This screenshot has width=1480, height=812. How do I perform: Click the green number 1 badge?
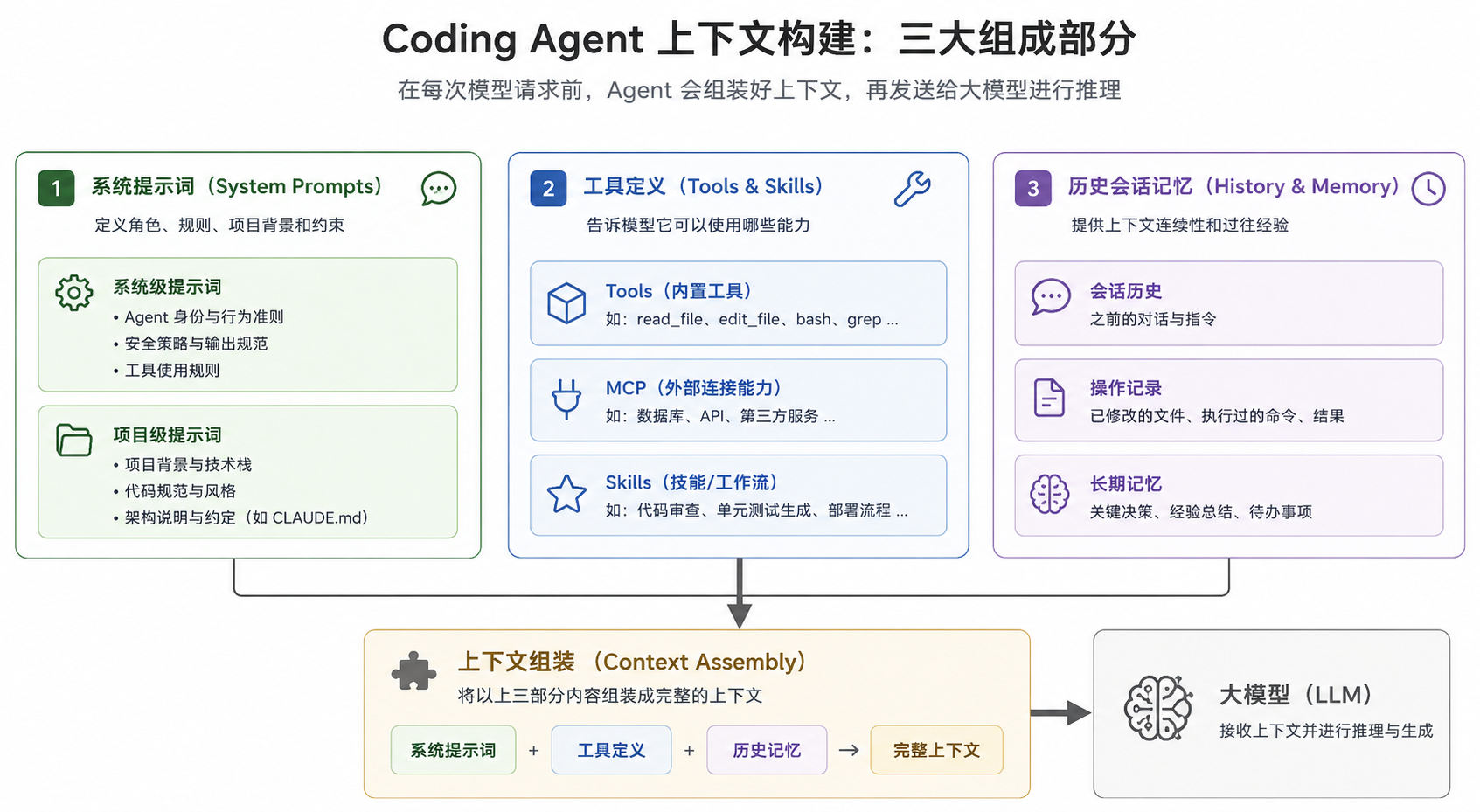point(56,188)
